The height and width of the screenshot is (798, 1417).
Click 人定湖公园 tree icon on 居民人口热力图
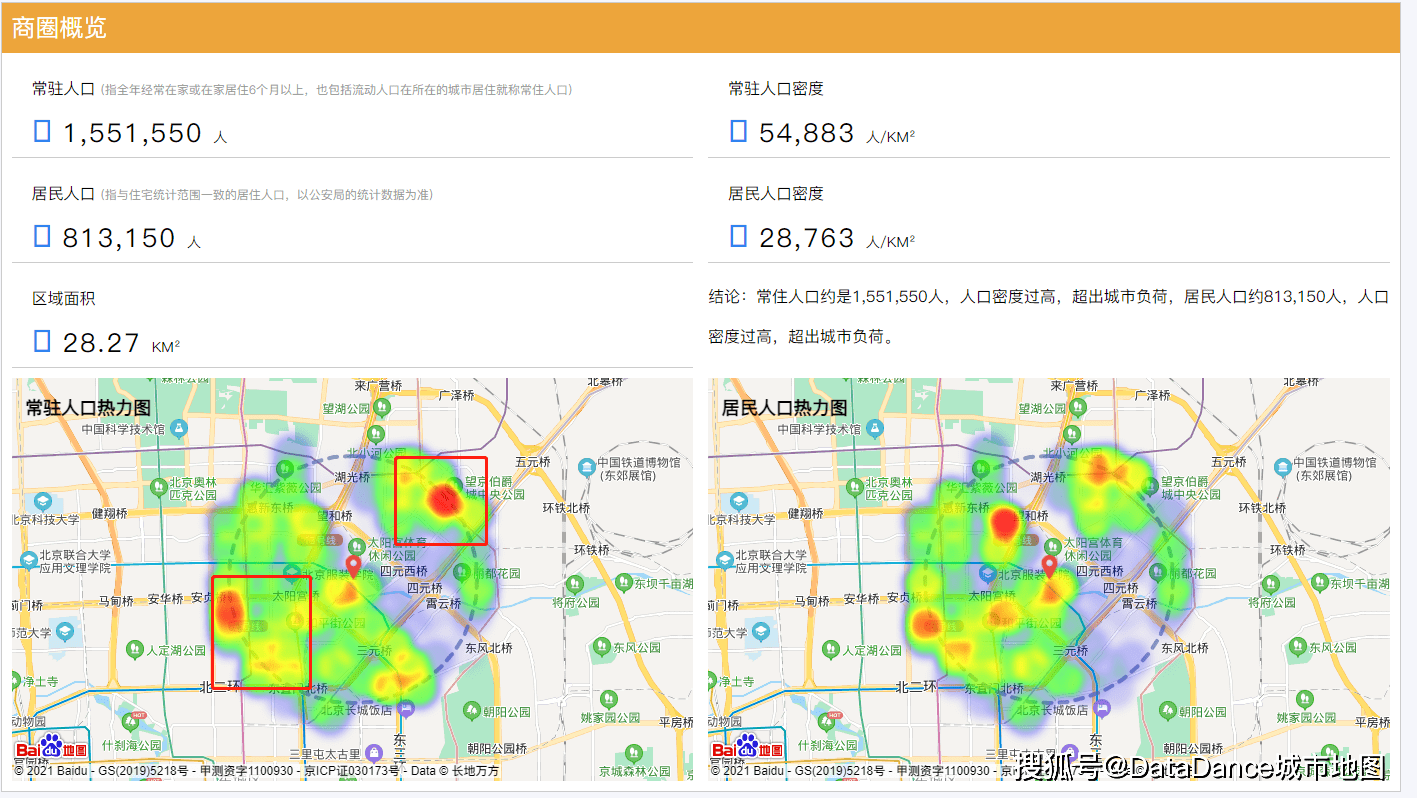pyautogui.click(x=831, y=650)
